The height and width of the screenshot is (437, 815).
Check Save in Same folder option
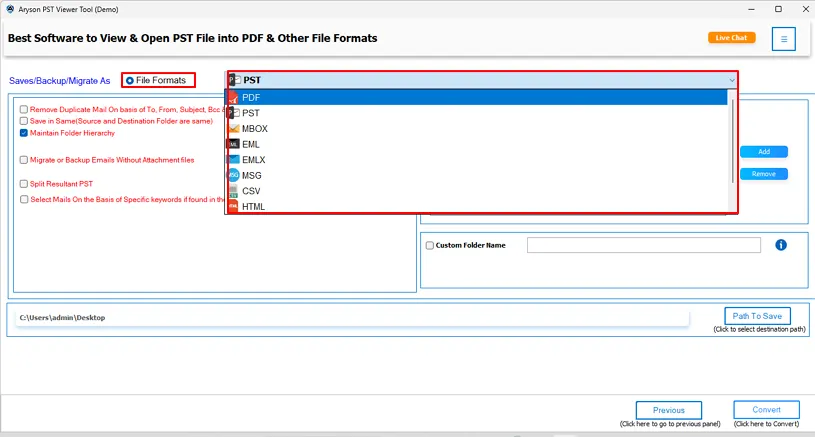tap(24, 121)
